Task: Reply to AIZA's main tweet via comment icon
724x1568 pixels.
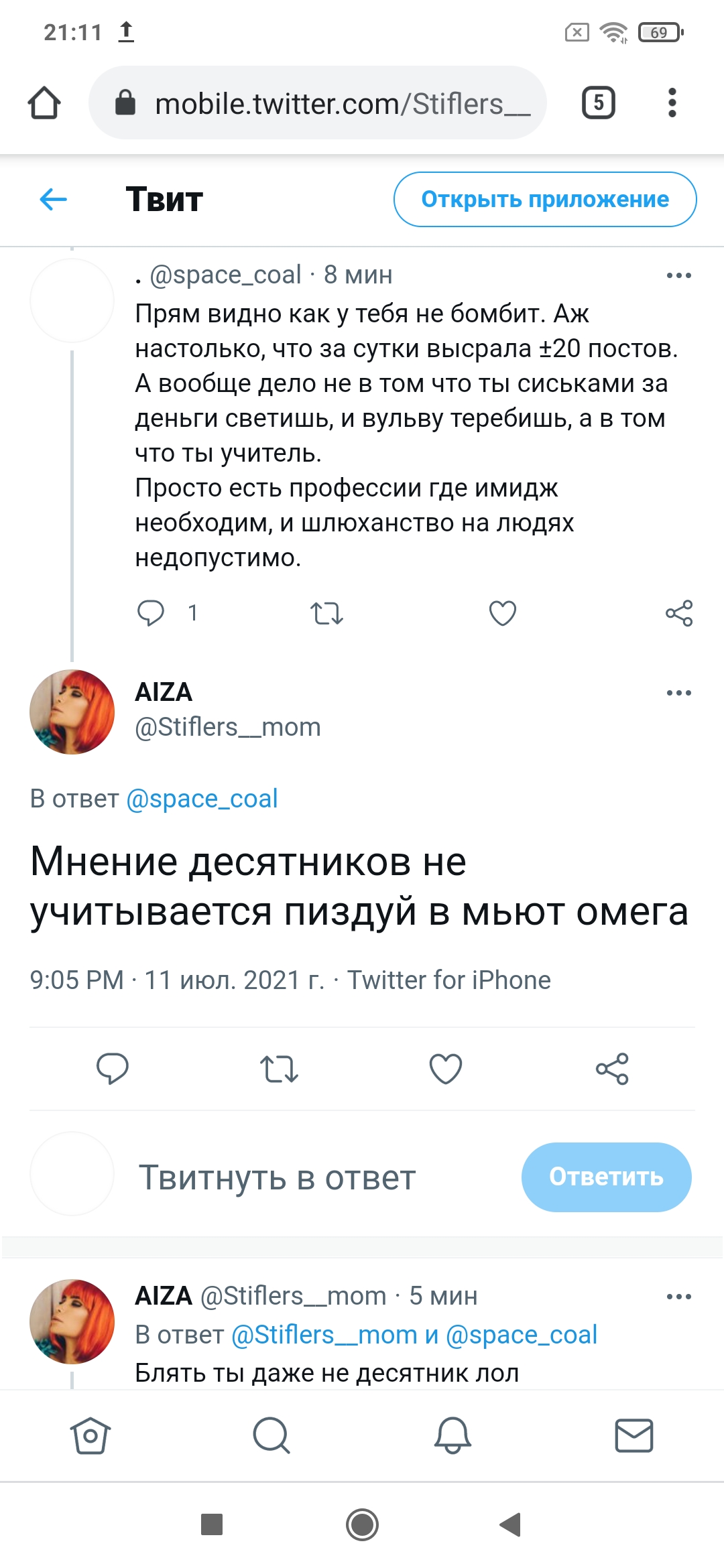Action: click(x=113, y=1069)
